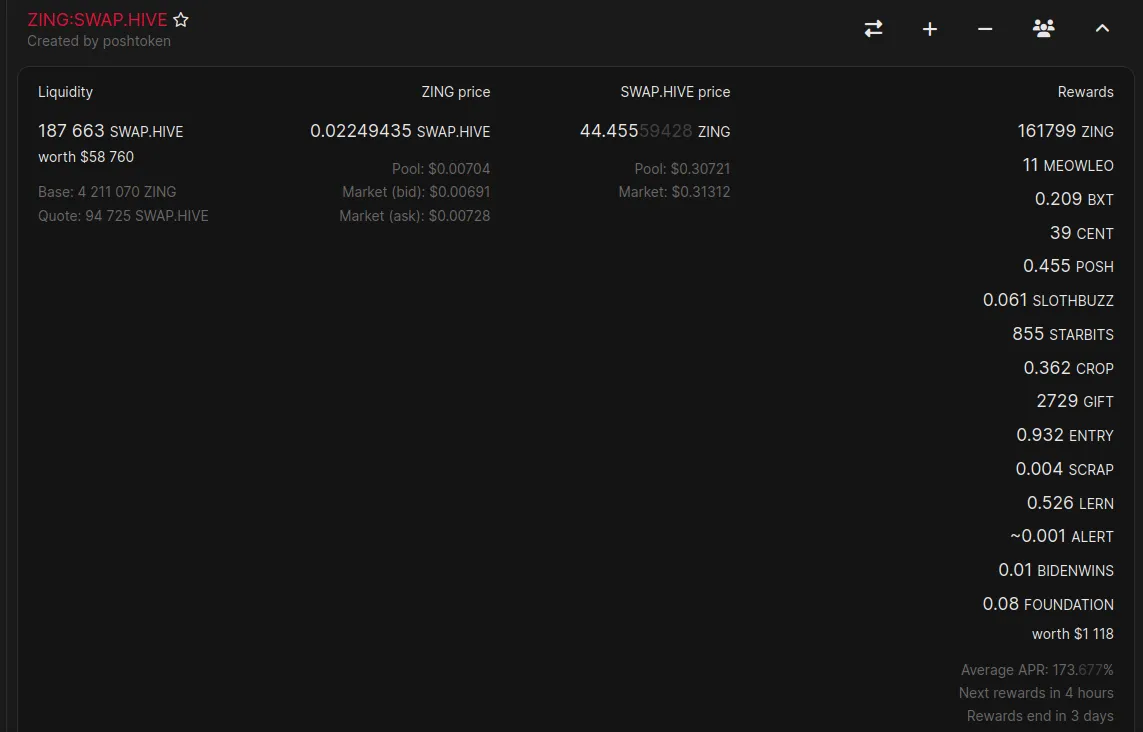Remove liquidity with the minus icon
Viewport: 1143px width, 732px height.
[x=985, y=28]
